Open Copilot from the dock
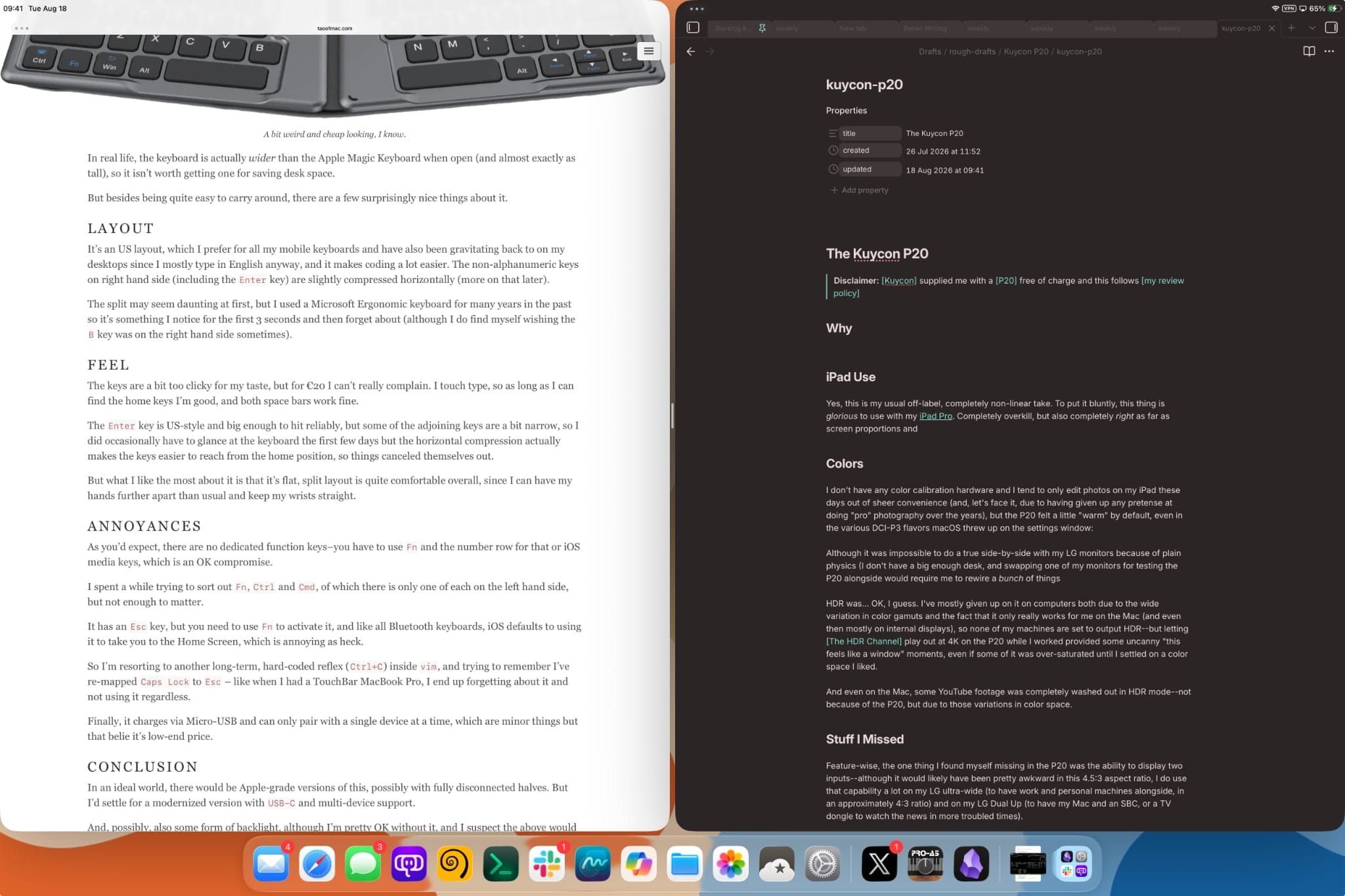Screen dimensions: 1345x896 click(638, 863)
